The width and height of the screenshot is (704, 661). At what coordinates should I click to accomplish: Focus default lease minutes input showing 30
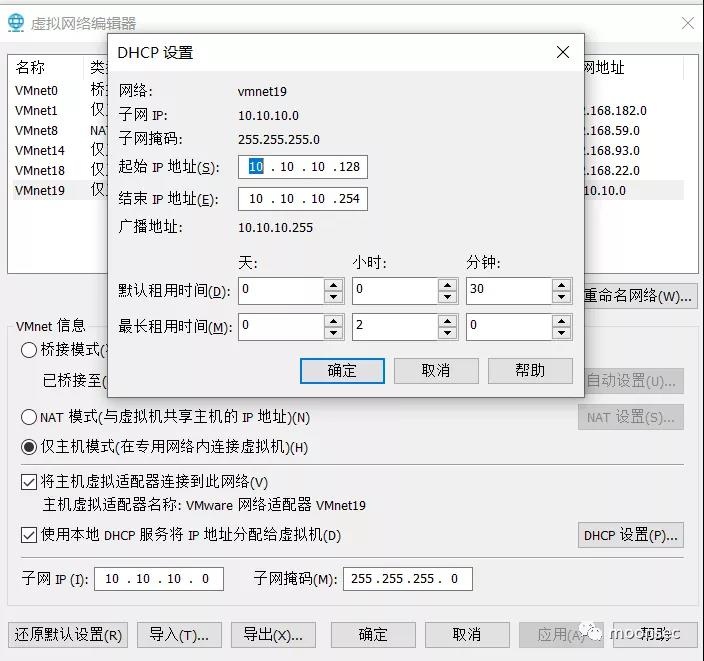pyautogui.click(x=509, y=291)
